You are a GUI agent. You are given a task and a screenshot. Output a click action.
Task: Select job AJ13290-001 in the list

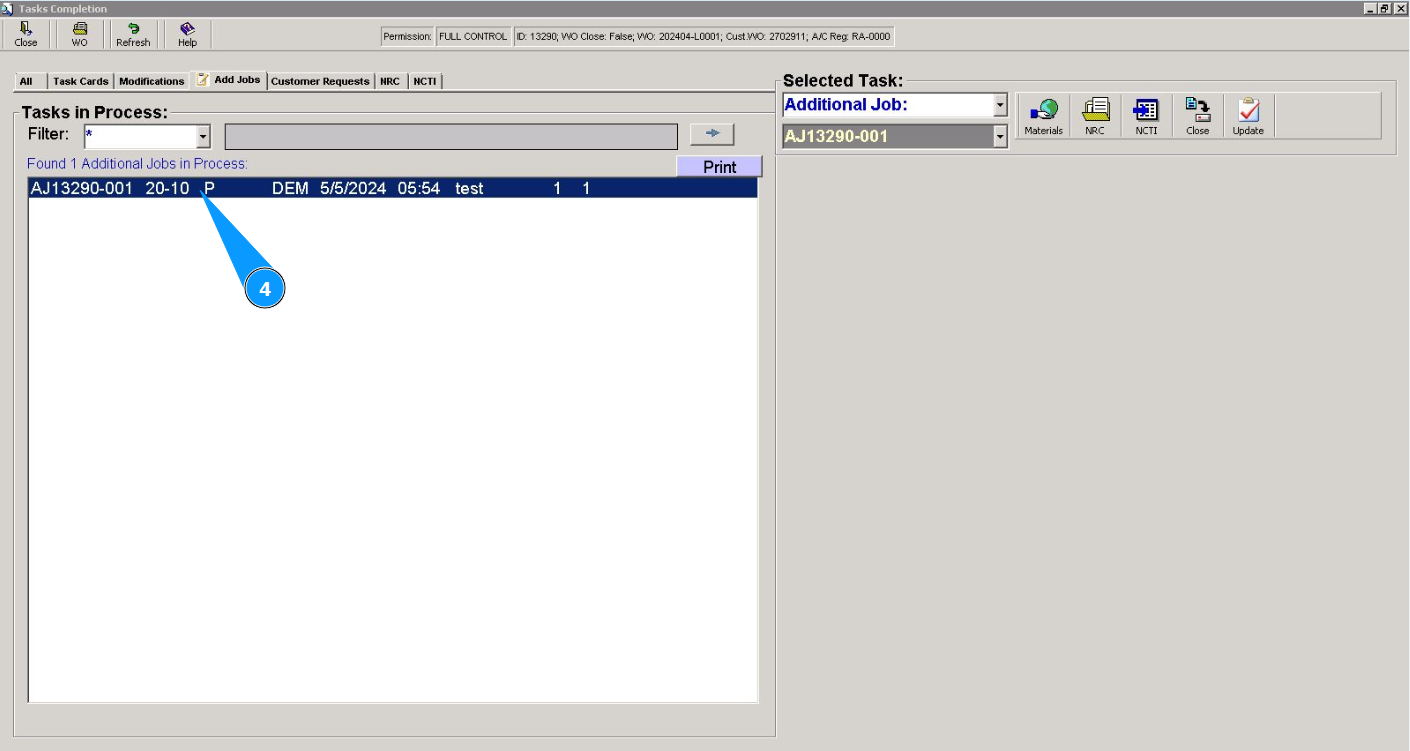(x=393, y=188)
